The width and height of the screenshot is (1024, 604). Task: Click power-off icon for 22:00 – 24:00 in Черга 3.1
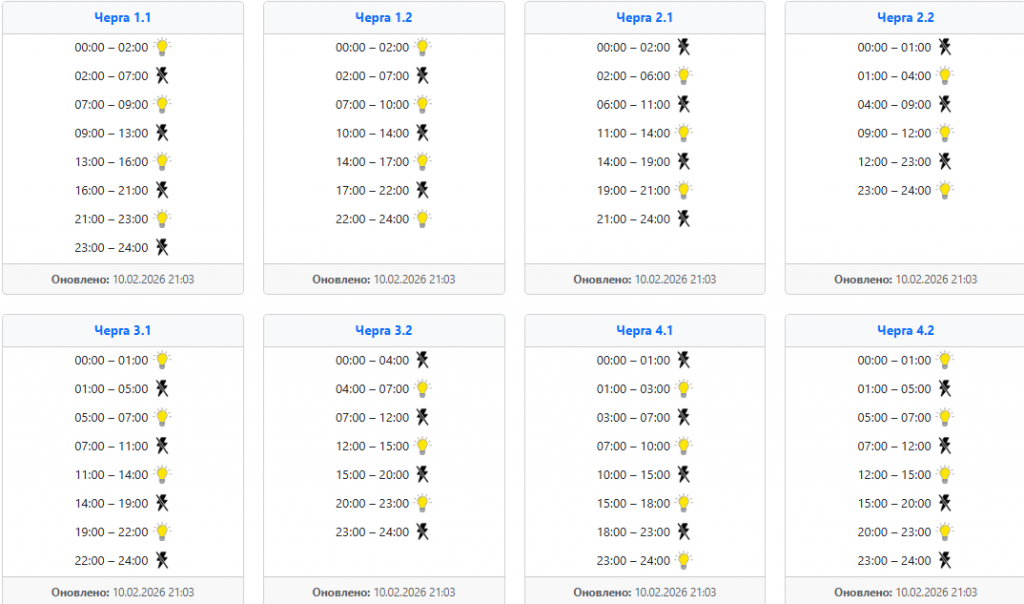pyautogui.click(x=162, y=560)
